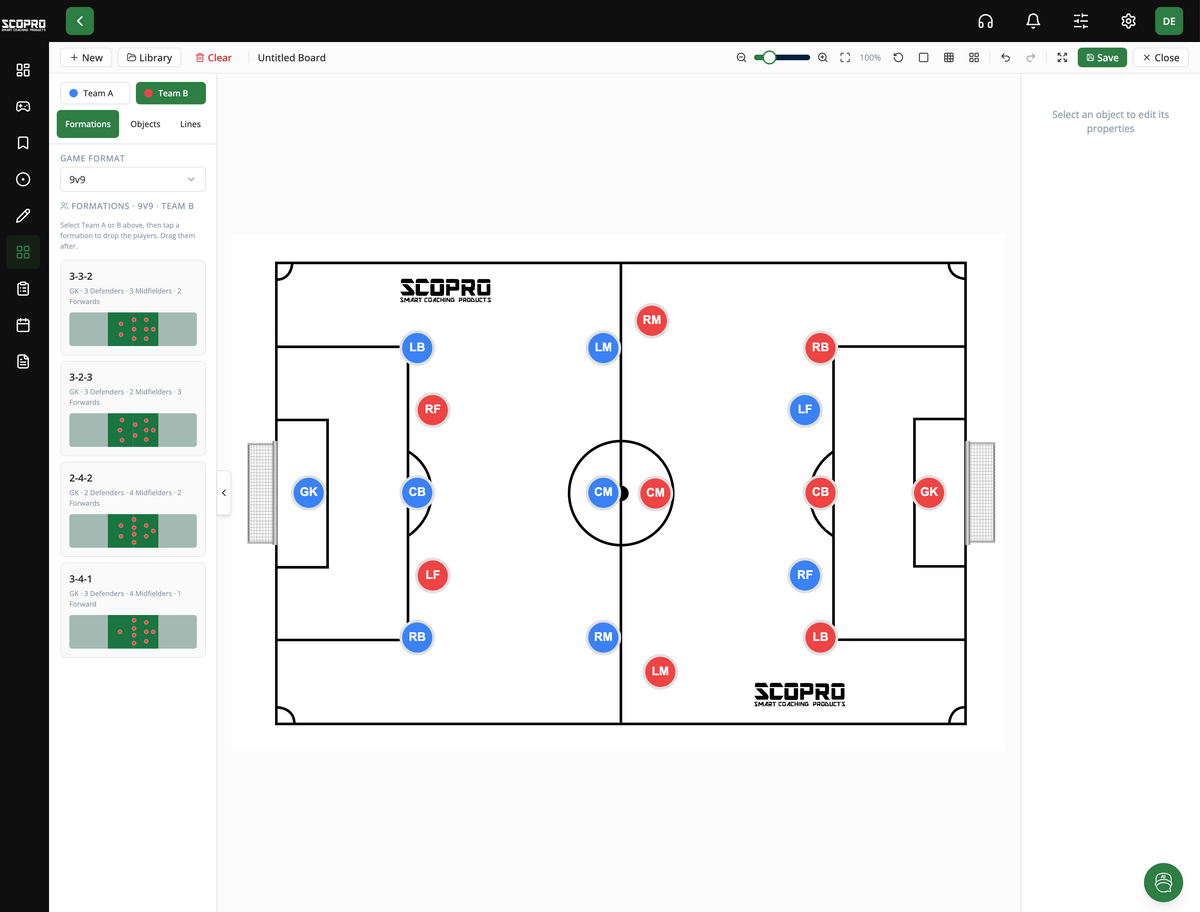The height and width of the screenshot is (912, 1200).
Task: Apply the 3-2-3 formation card
Action: click(x=133, y=408)
